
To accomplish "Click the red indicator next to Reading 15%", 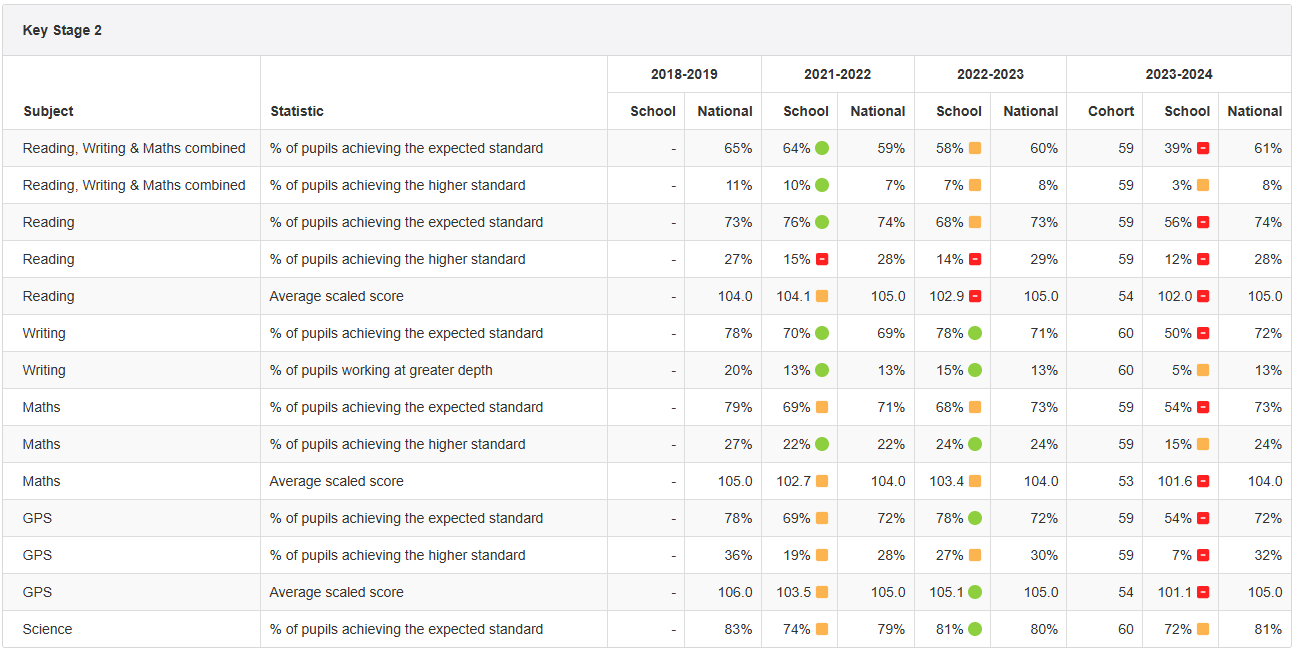I will [x=822, y=259].
